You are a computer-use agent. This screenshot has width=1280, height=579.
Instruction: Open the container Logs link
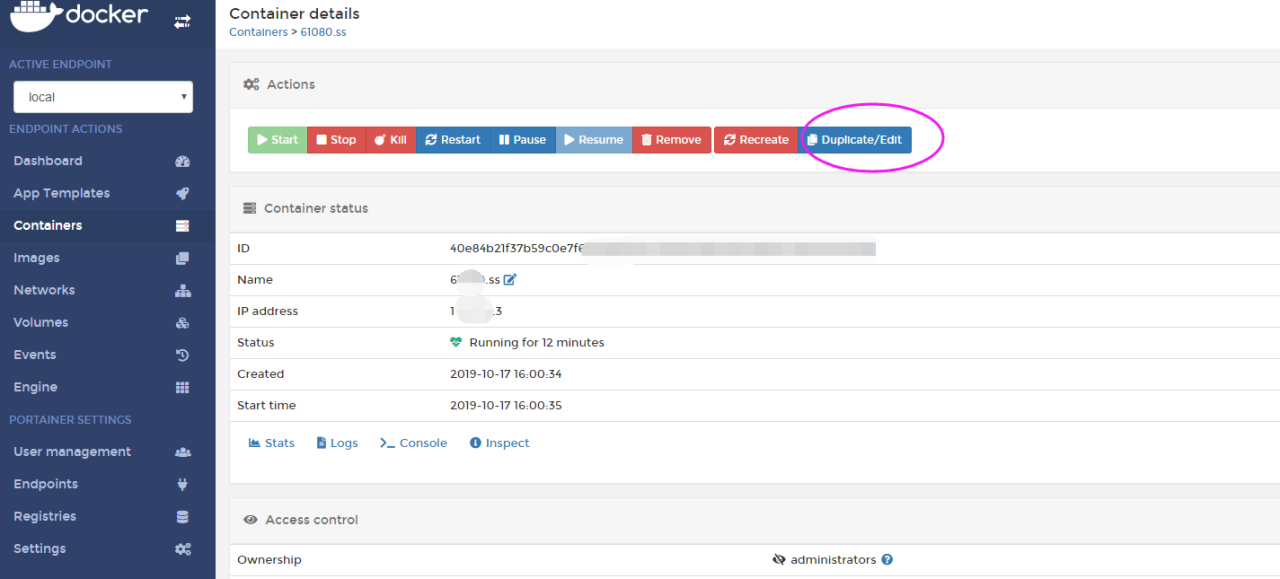pyautogui.click(x=337, y=443)
